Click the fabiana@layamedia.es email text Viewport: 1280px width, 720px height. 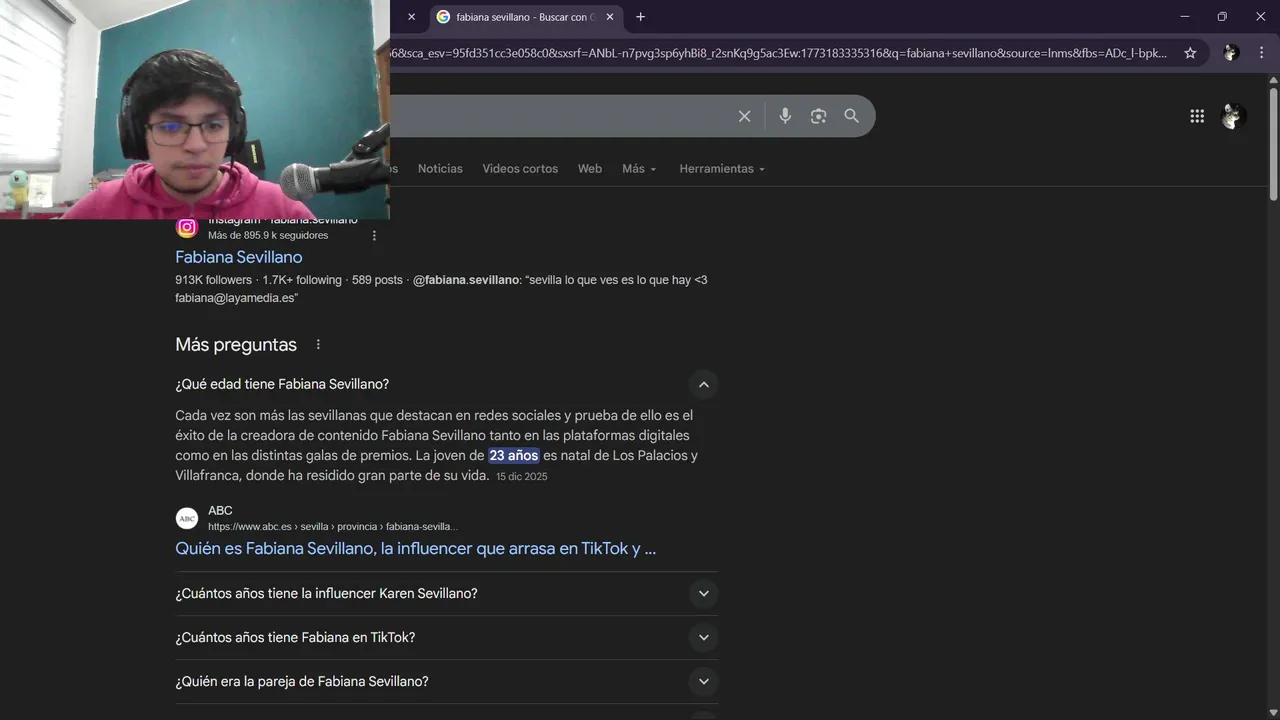pos(237,298)
